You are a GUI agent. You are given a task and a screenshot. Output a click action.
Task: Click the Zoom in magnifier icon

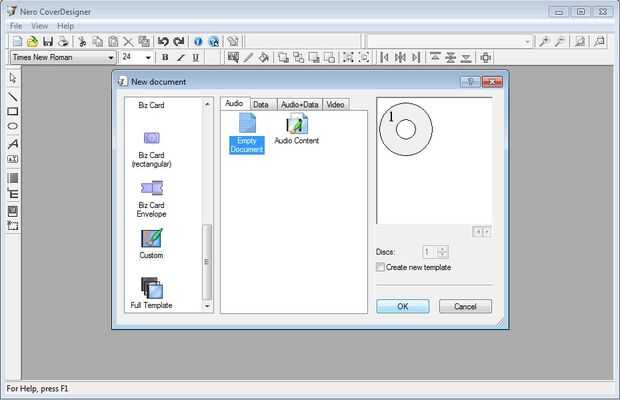coord(544,41)
